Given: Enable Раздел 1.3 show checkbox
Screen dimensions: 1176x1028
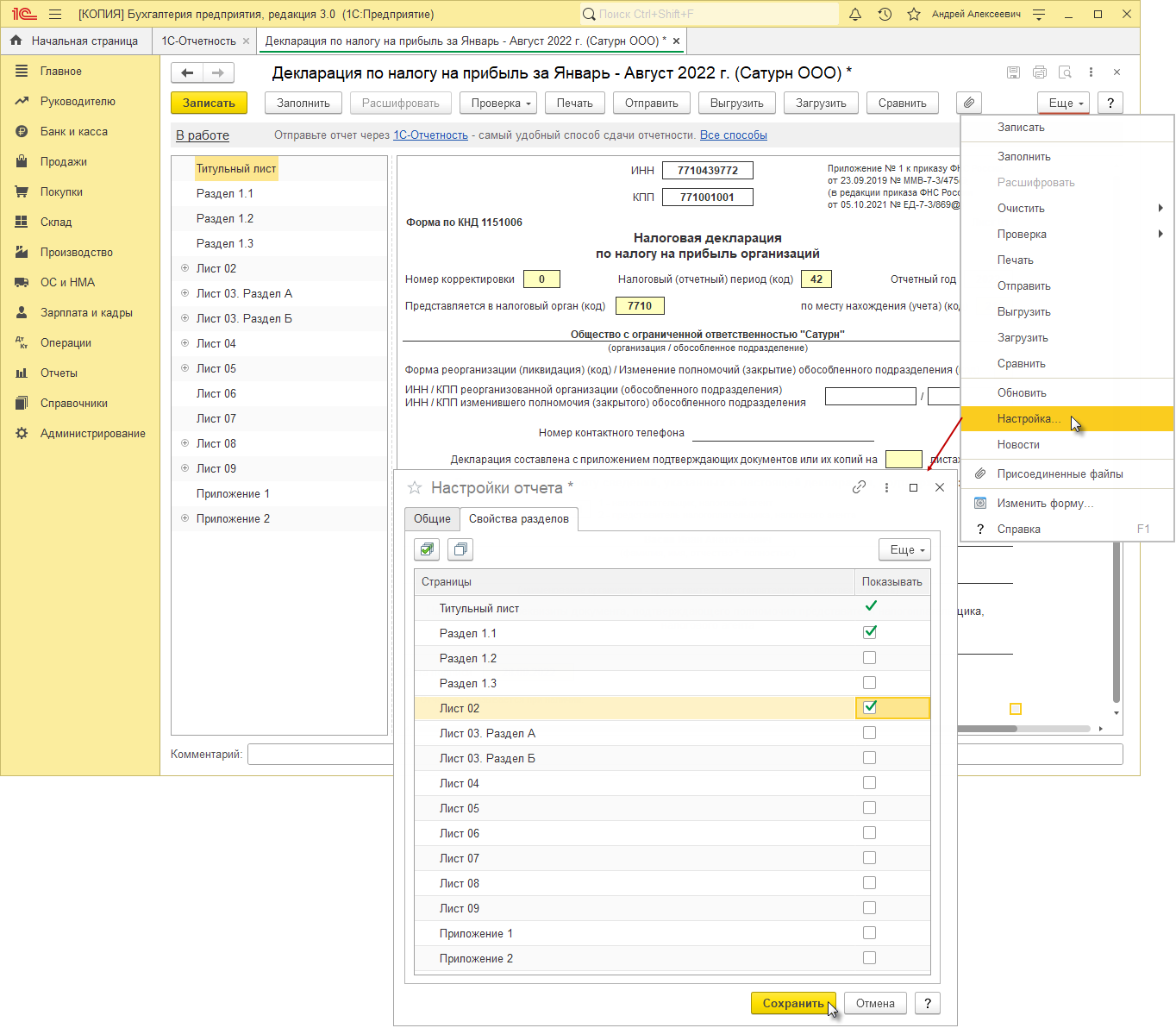Looking at the screenshot, I should pyautogui.click(x=870, y=683).
